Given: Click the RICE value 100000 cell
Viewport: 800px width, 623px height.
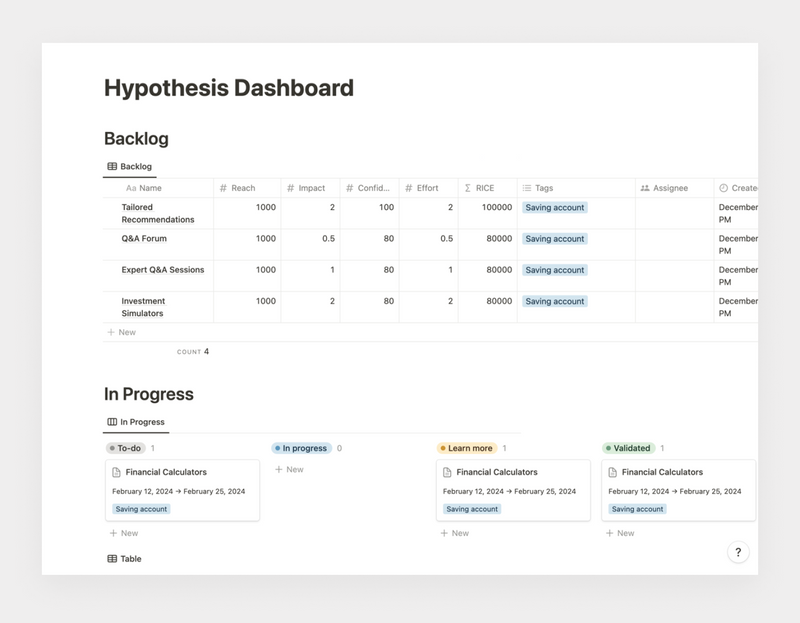Looking at the screenshot, I should click(488, 213).
